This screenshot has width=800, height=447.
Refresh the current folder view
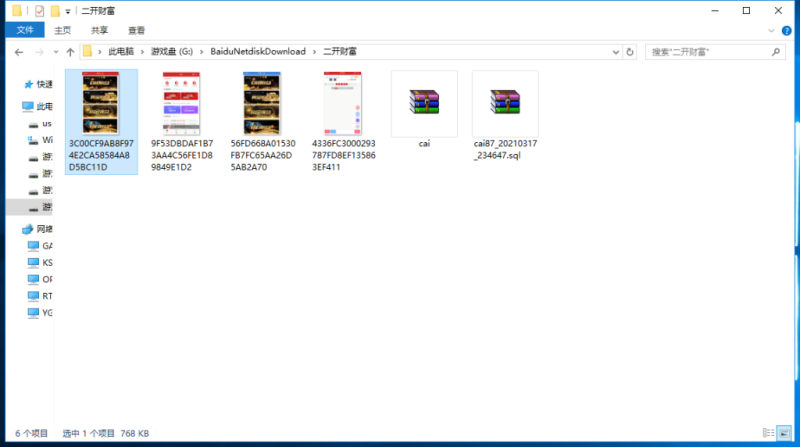coord(631,51)
